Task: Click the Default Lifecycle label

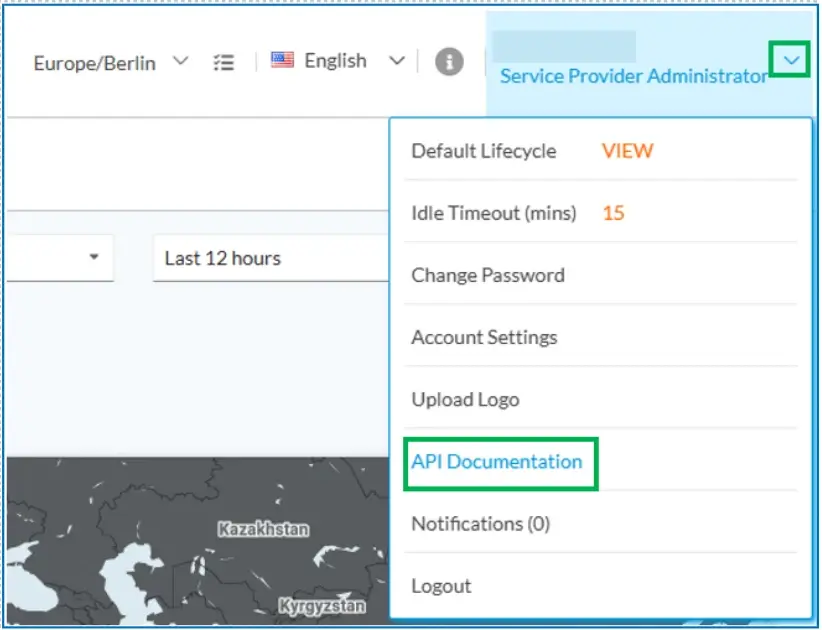Action: 484,151
